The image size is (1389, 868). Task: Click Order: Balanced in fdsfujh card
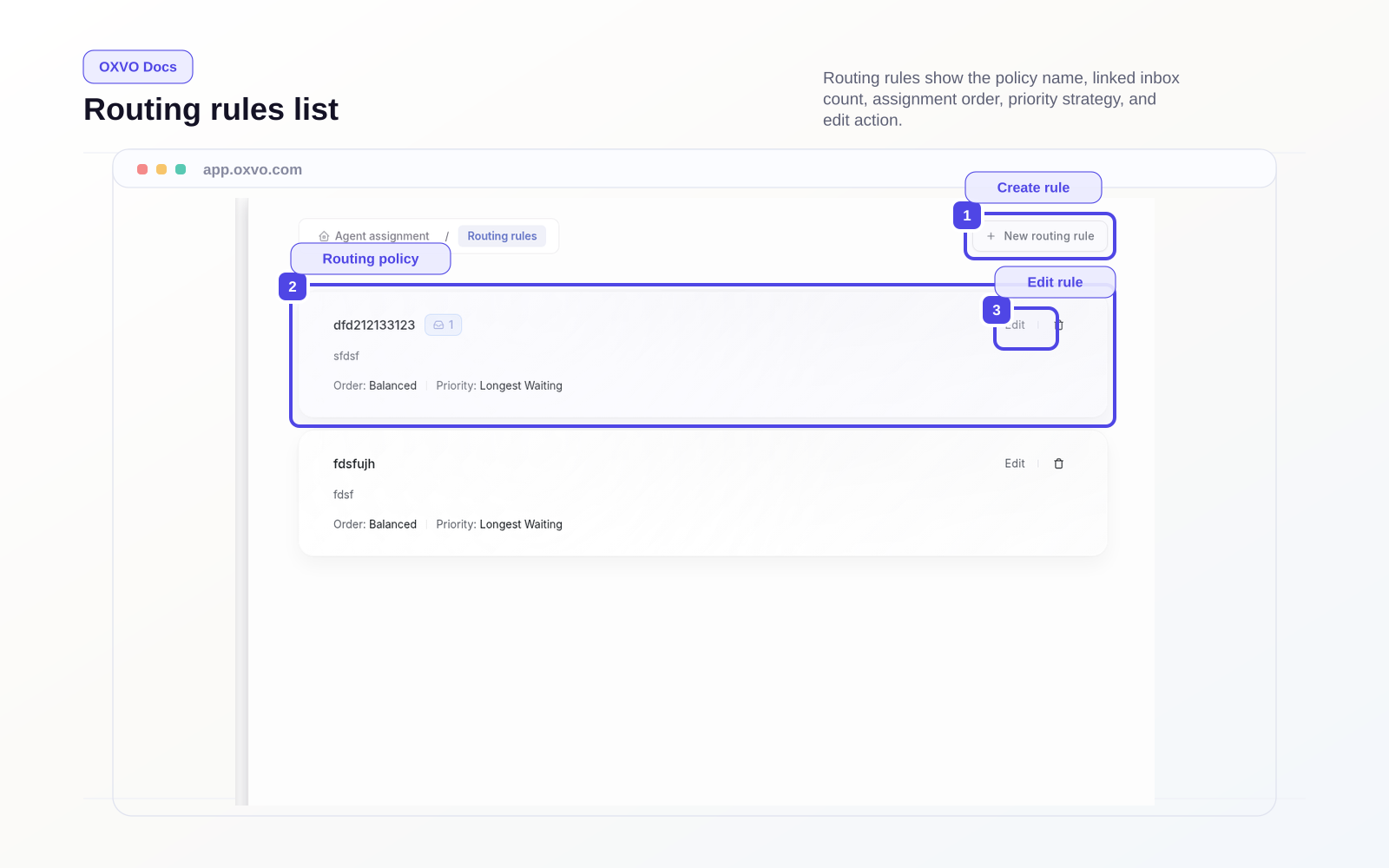[x=375, y=524]
